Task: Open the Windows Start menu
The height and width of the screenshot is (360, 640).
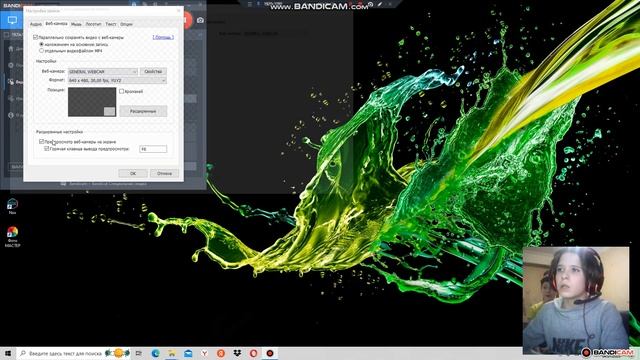Action: pos(8,353)
